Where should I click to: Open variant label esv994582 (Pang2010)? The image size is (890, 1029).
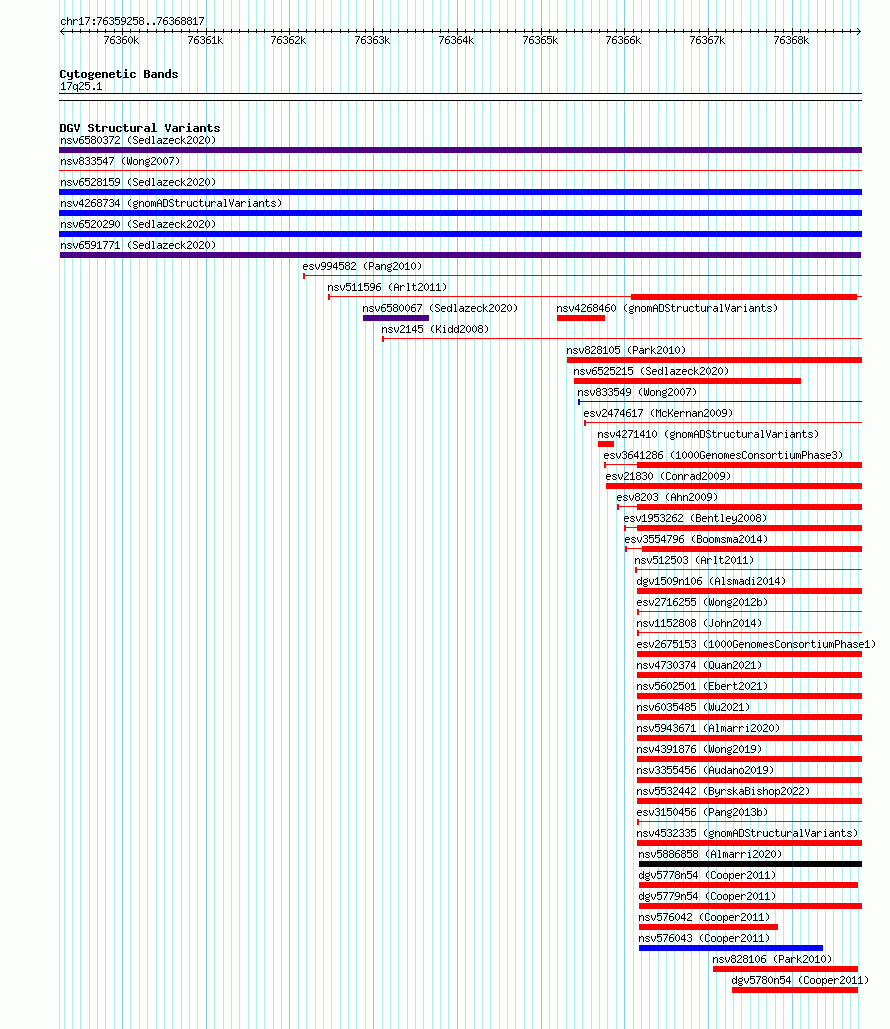[362, 266]
